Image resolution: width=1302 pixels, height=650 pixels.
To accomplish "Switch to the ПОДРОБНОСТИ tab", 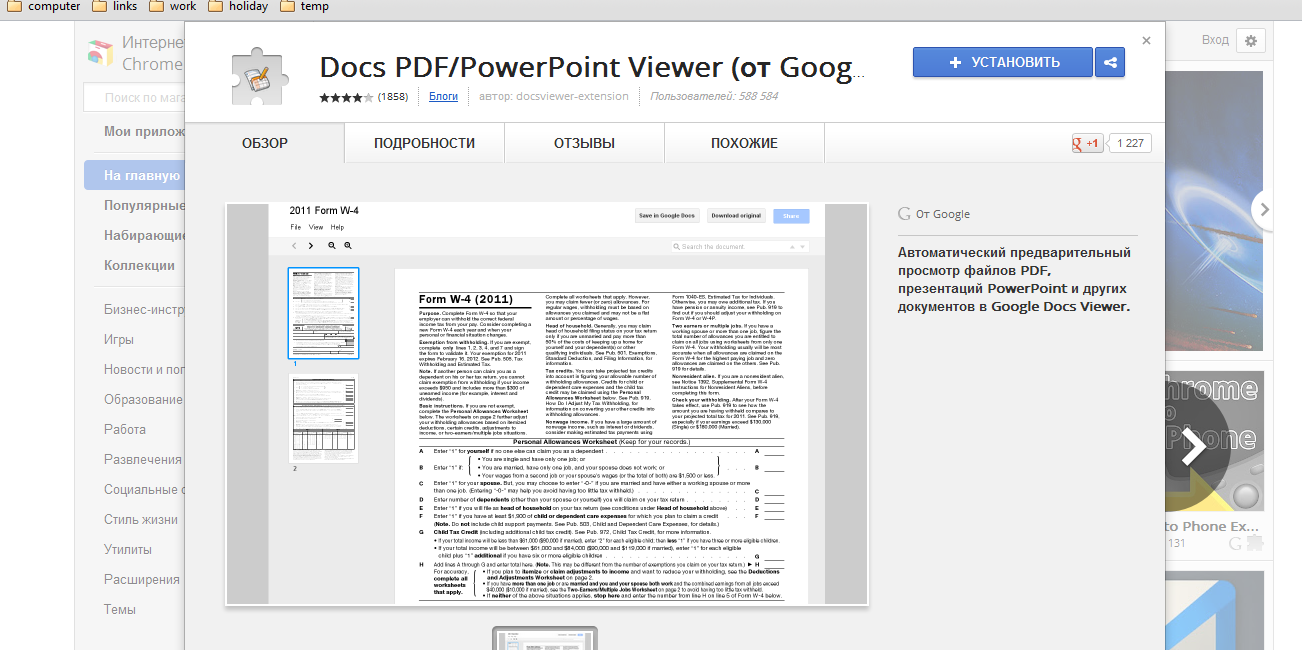I will tap(424, 143).
